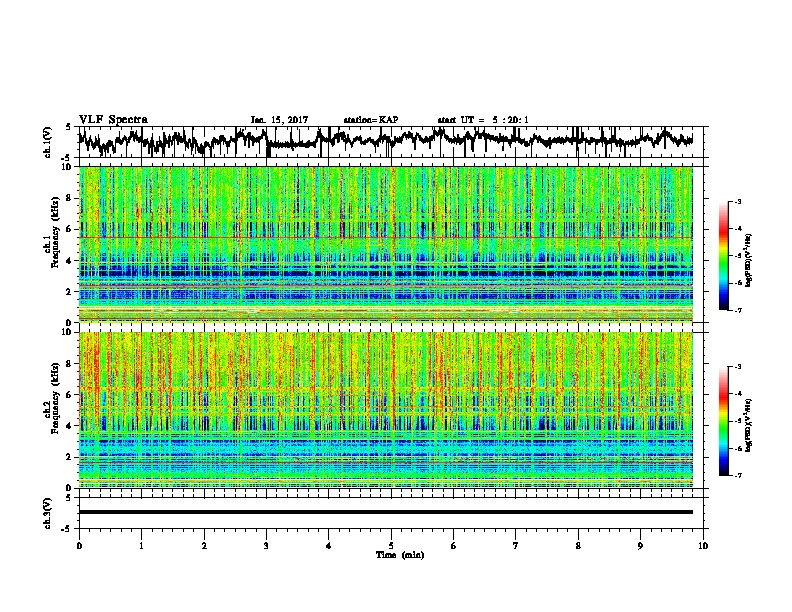The height and width of the screenshot is (612, 792).
Task: Select the date text "Jan. 15, 2017"
Action: (279, 120)
